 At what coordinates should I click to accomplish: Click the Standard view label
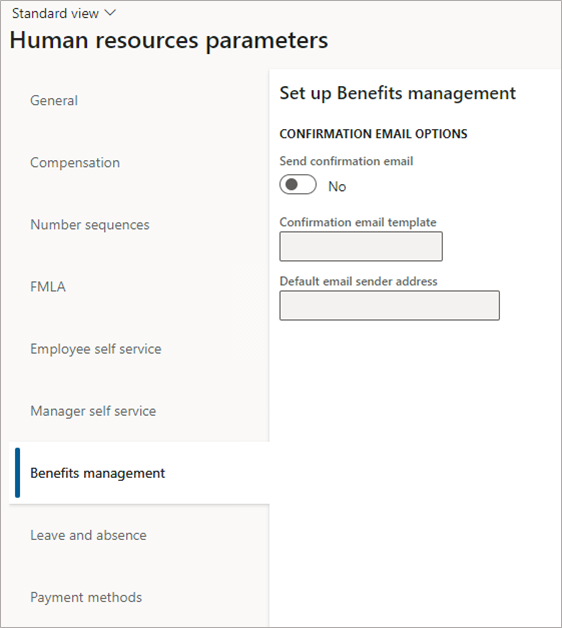[55, 14]
